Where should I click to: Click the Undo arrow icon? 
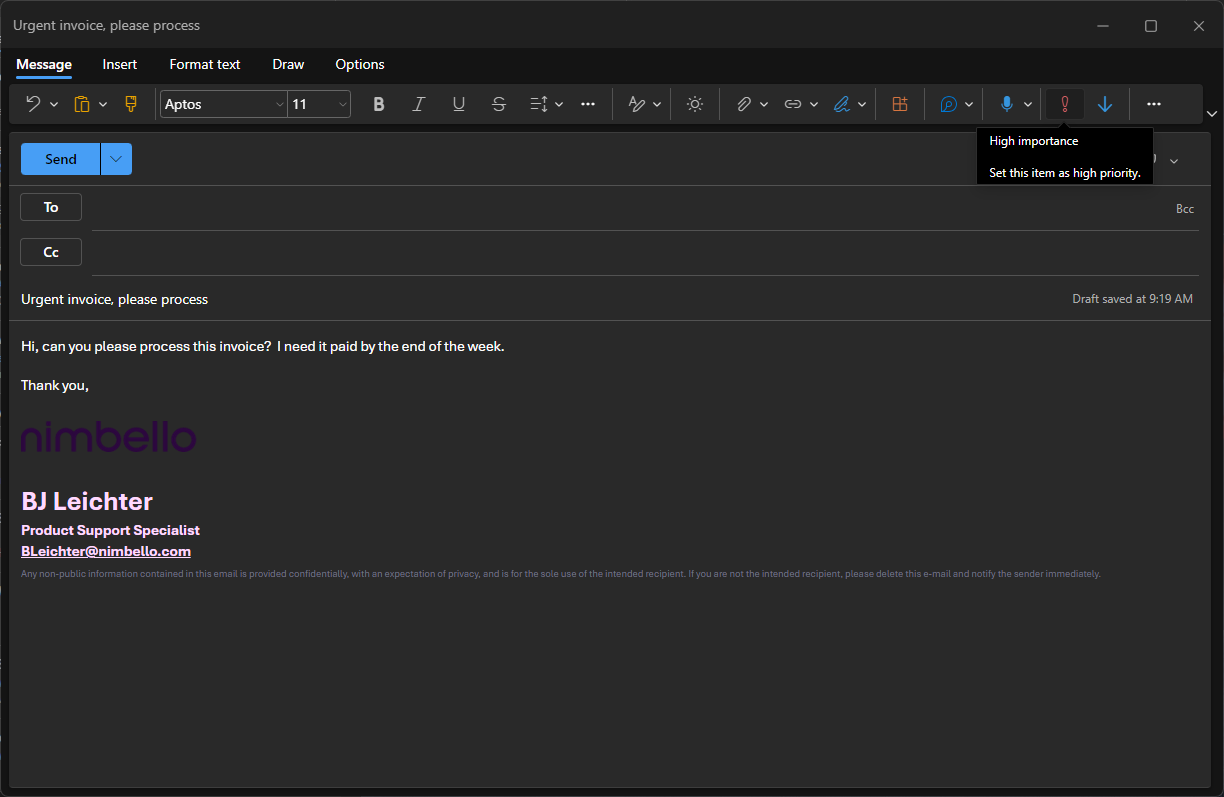[32, 104]
